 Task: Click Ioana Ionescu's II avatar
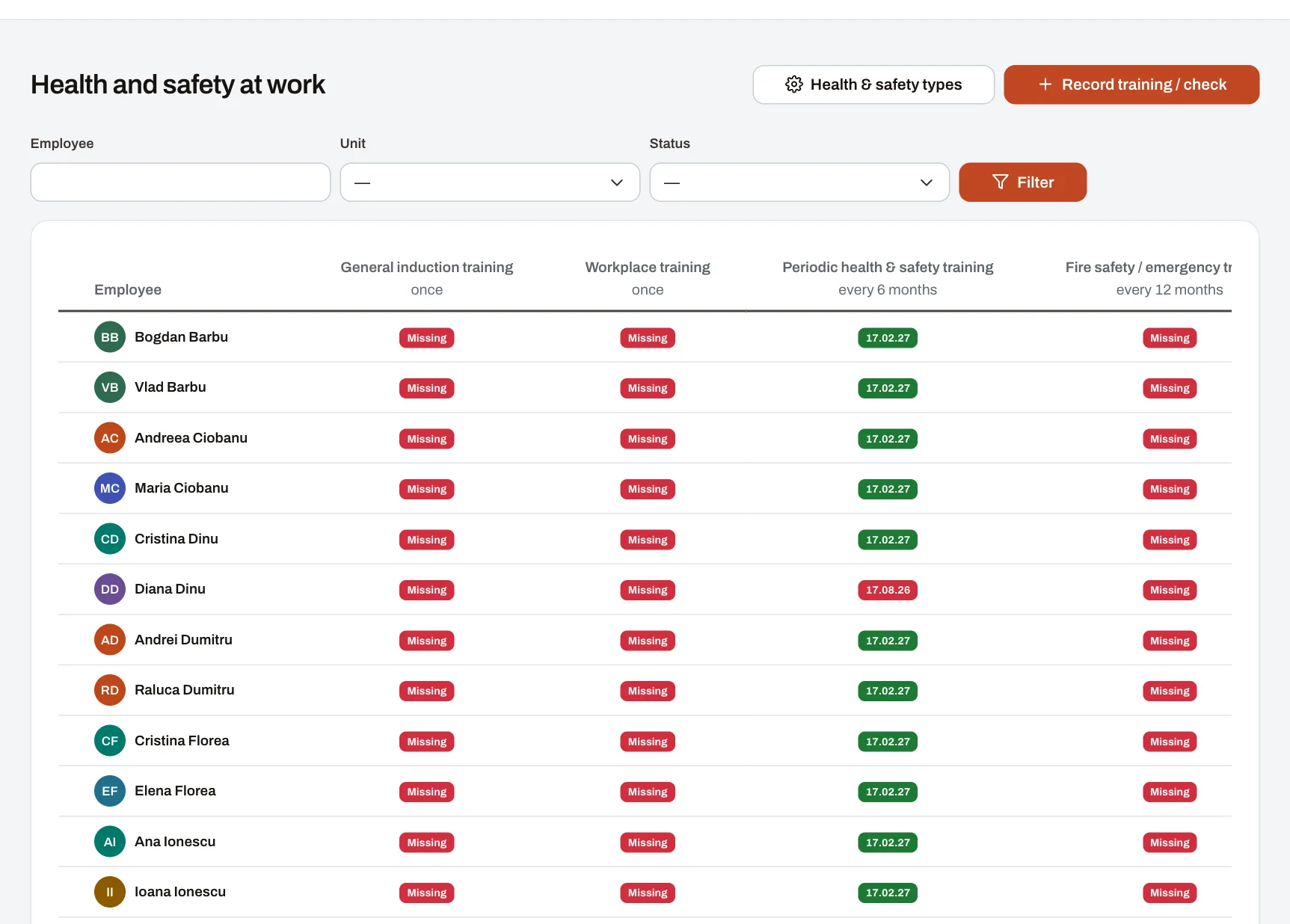pyautogui.click(x=110, y=892)
